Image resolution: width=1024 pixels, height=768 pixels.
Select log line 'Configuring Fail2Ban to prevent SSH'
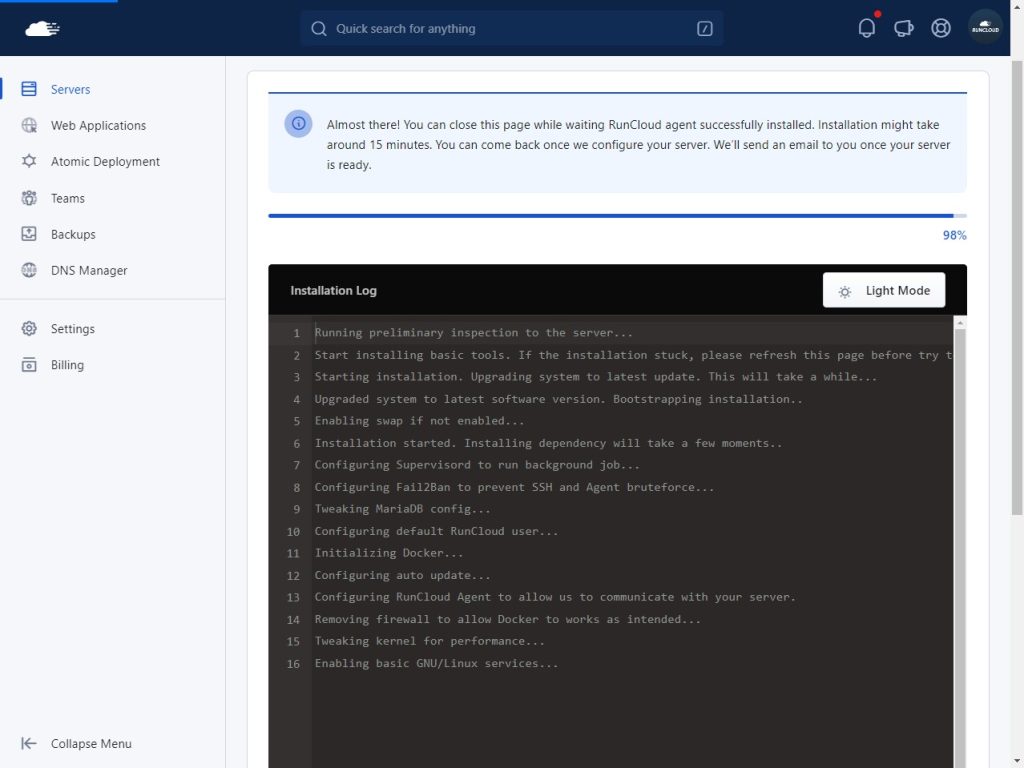pos(514,487)
